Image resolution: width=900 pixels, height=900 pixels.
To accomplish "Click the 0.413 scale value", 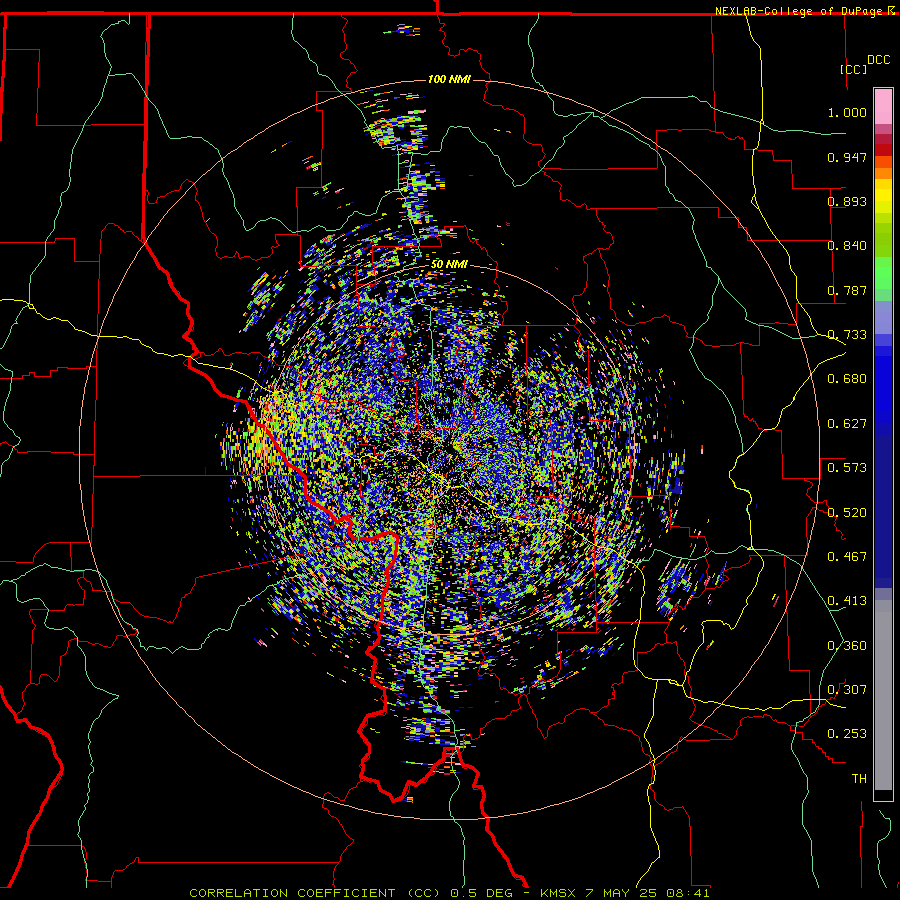I will click(847, 601).
